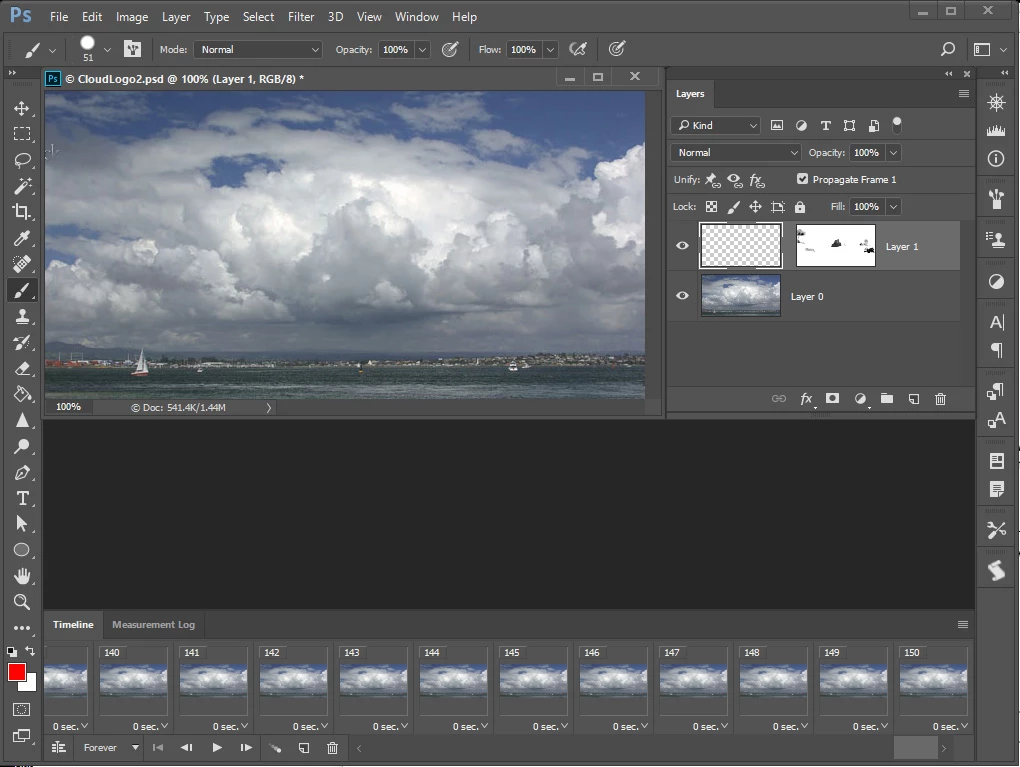
Task: Activate the Horizontal Type tool
Action: coord(21,498)
